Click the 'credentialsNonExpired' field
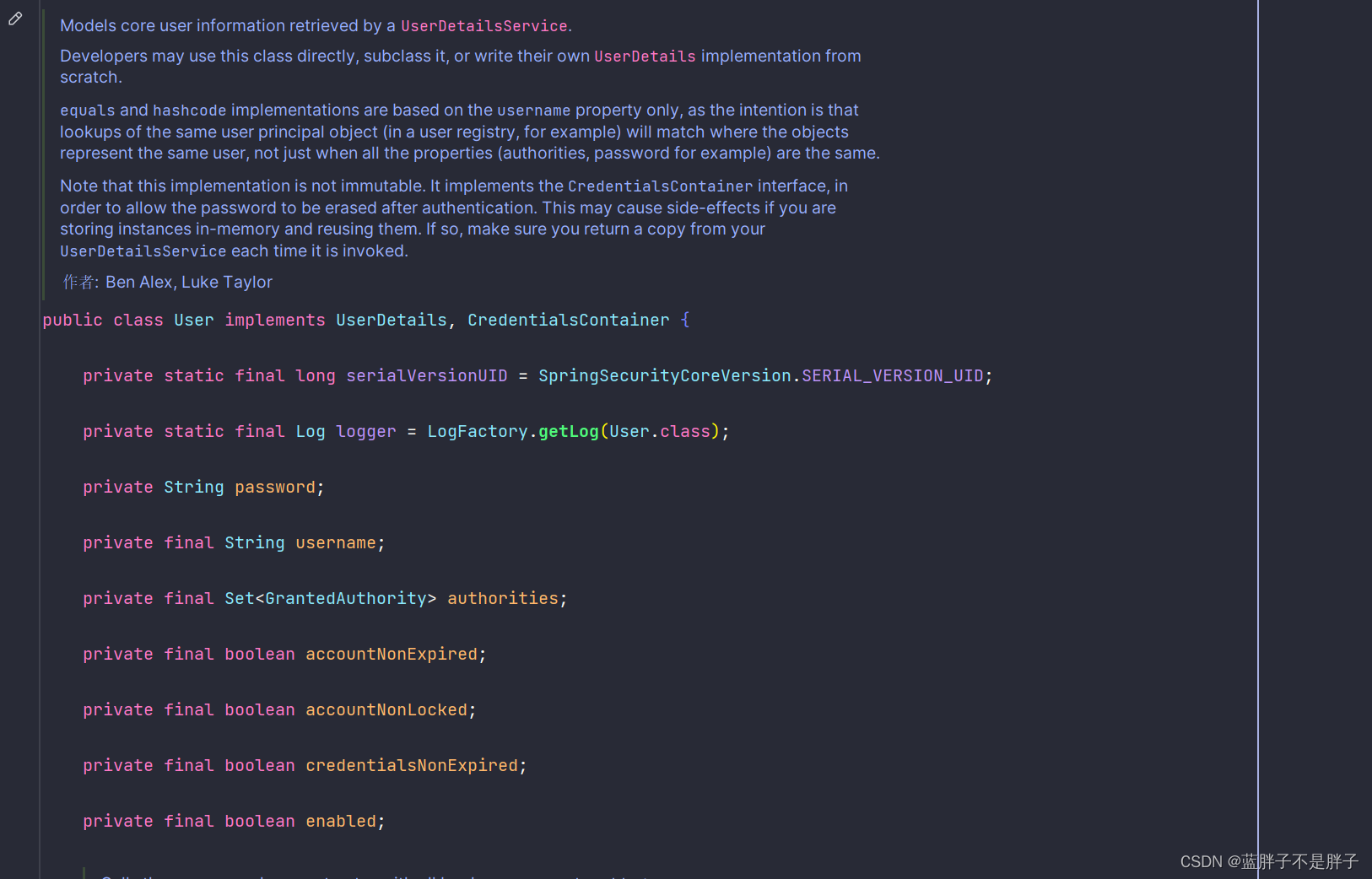 click(412, 766)
